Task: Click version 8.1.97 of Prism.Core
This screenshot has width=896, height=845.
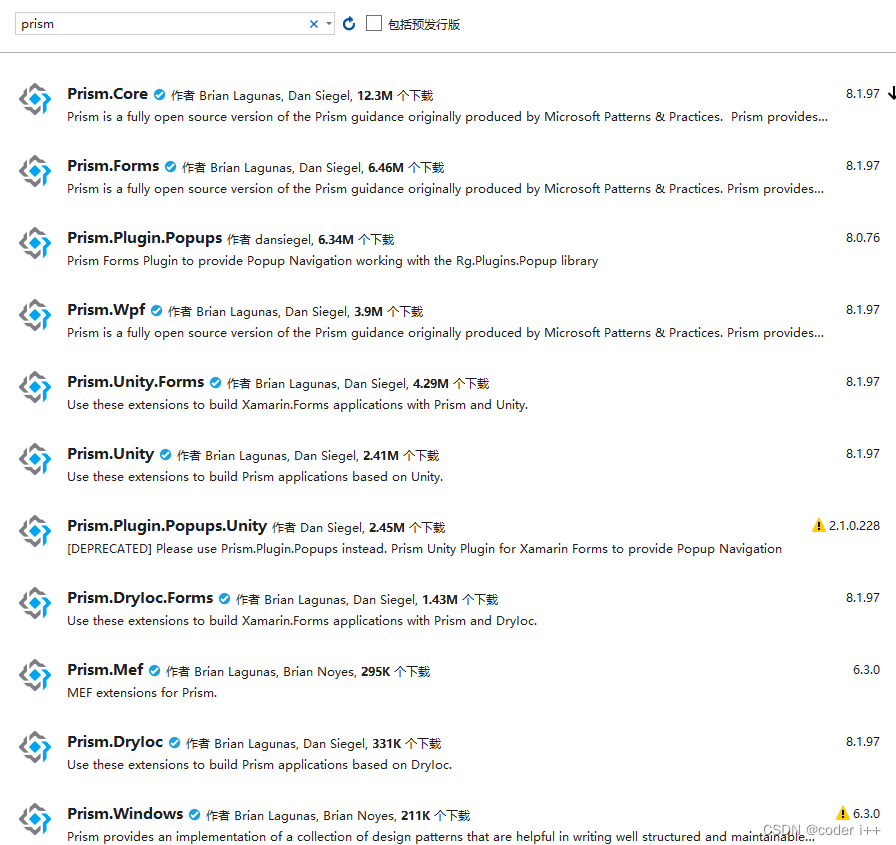Action: click(x=862, y=94)
